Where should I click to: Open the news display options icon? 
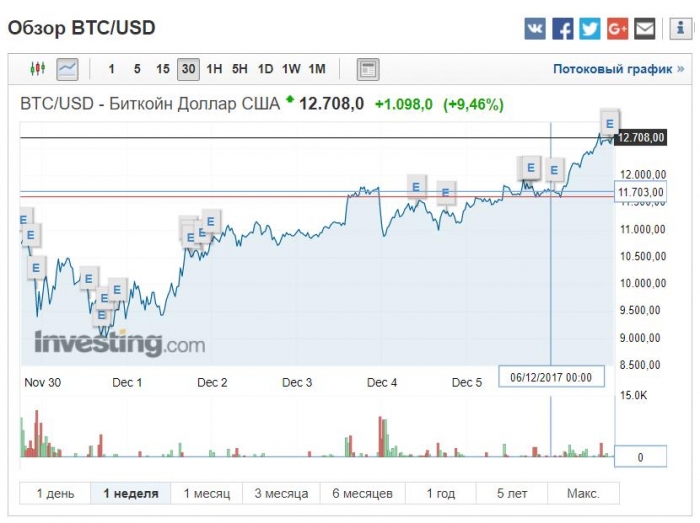tap(368, 69)
